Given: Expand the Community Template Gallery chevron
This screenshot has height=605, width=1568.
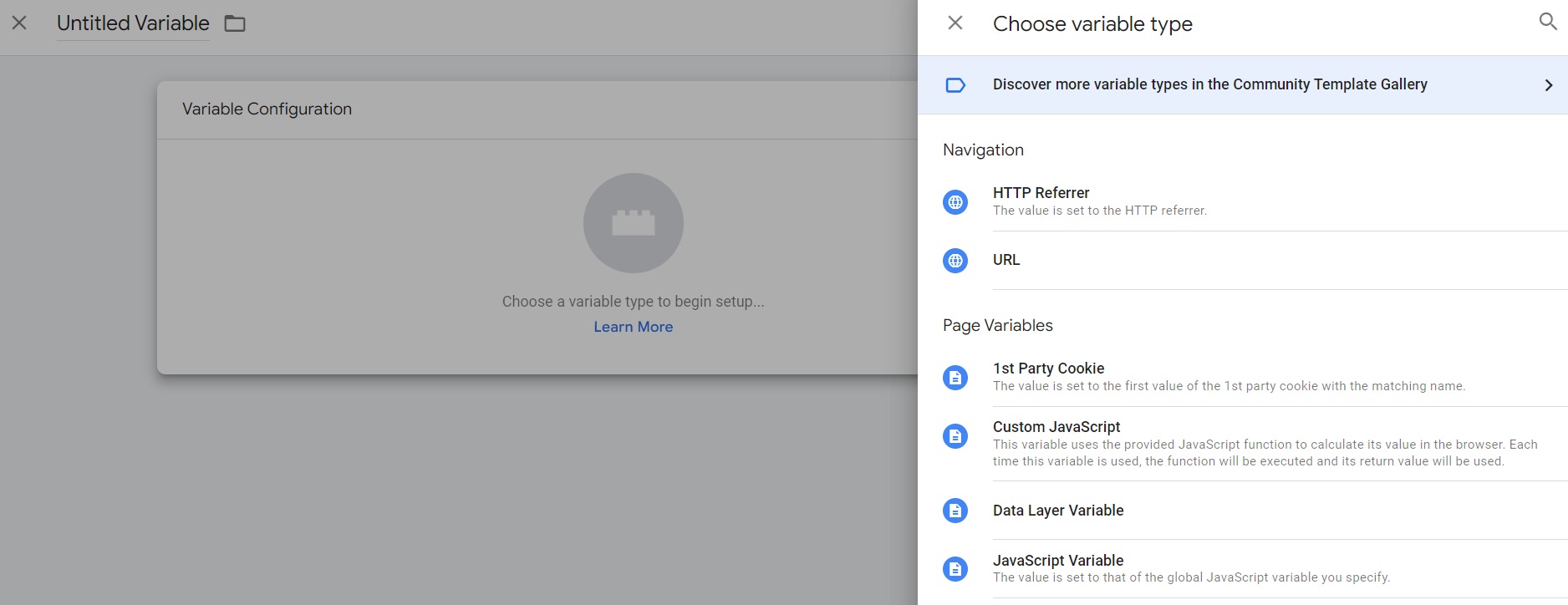Looking at the screenshot, I should tap(1549, 84).
